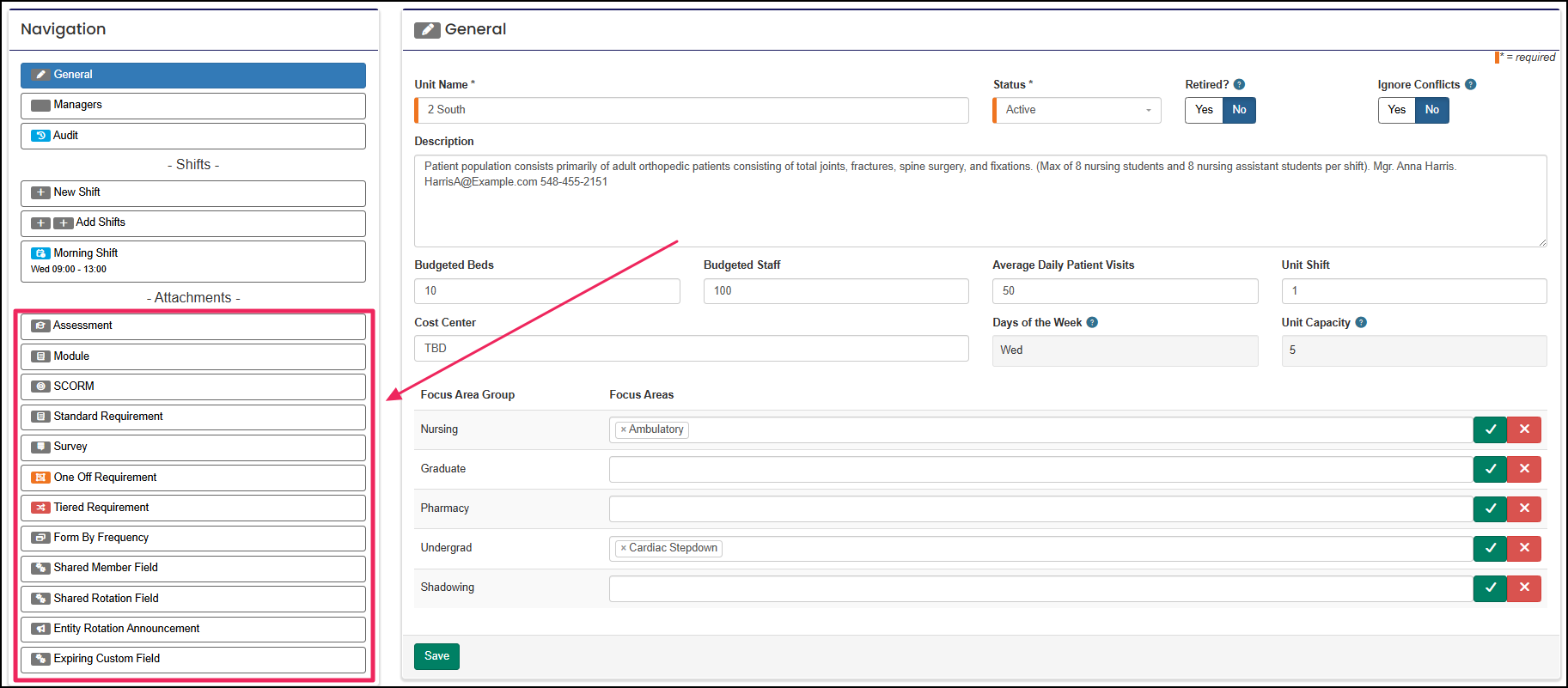
Task: Click the Unit Name input field
Action: pos(692,110)
